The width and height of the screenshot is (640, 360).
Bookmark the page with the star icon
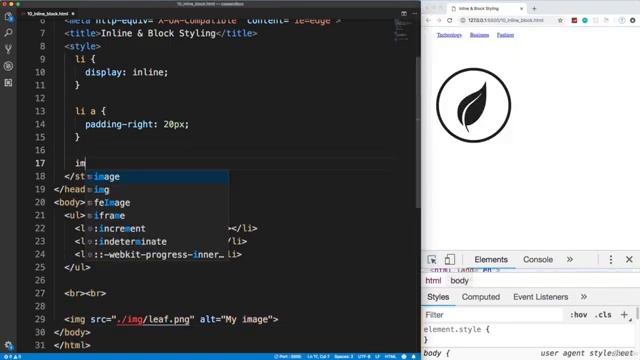tap(560, 20)
